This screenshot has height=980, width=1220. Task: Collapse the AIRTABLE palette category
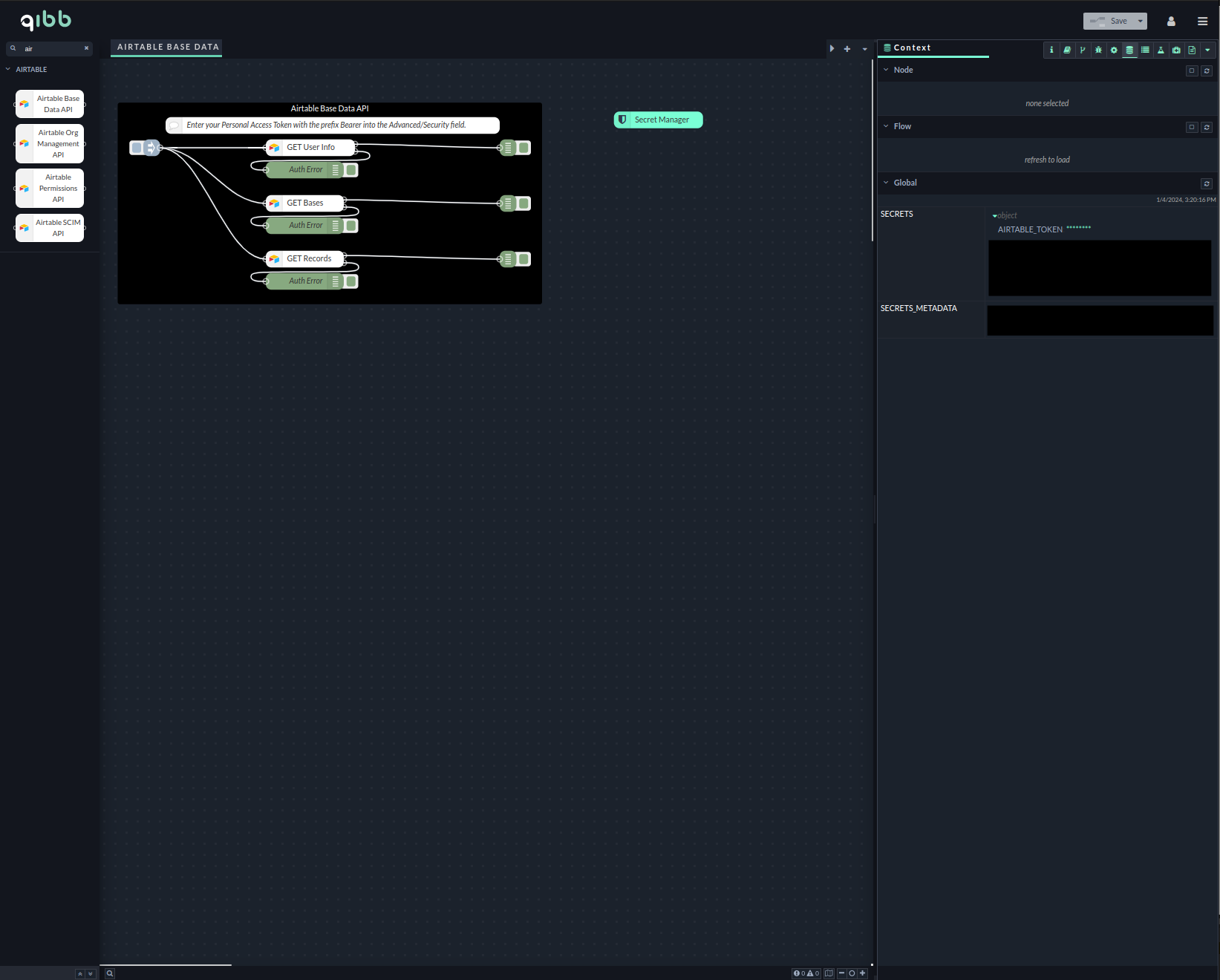tap(8, 69)
